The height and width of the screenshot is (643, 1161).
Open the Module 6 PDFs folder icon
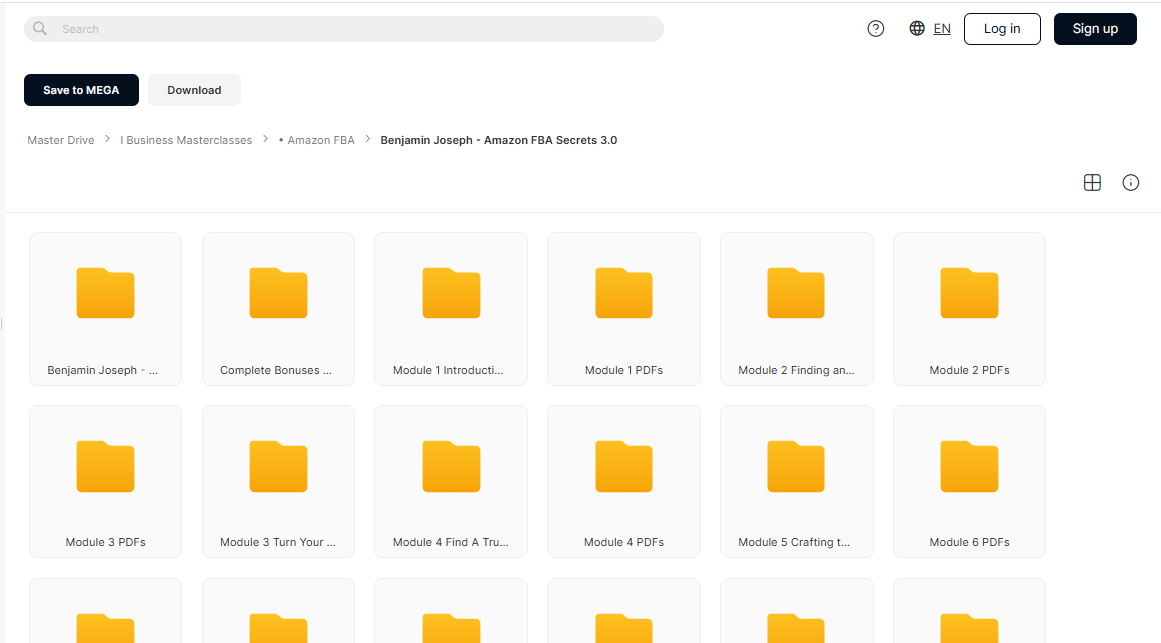969,466
